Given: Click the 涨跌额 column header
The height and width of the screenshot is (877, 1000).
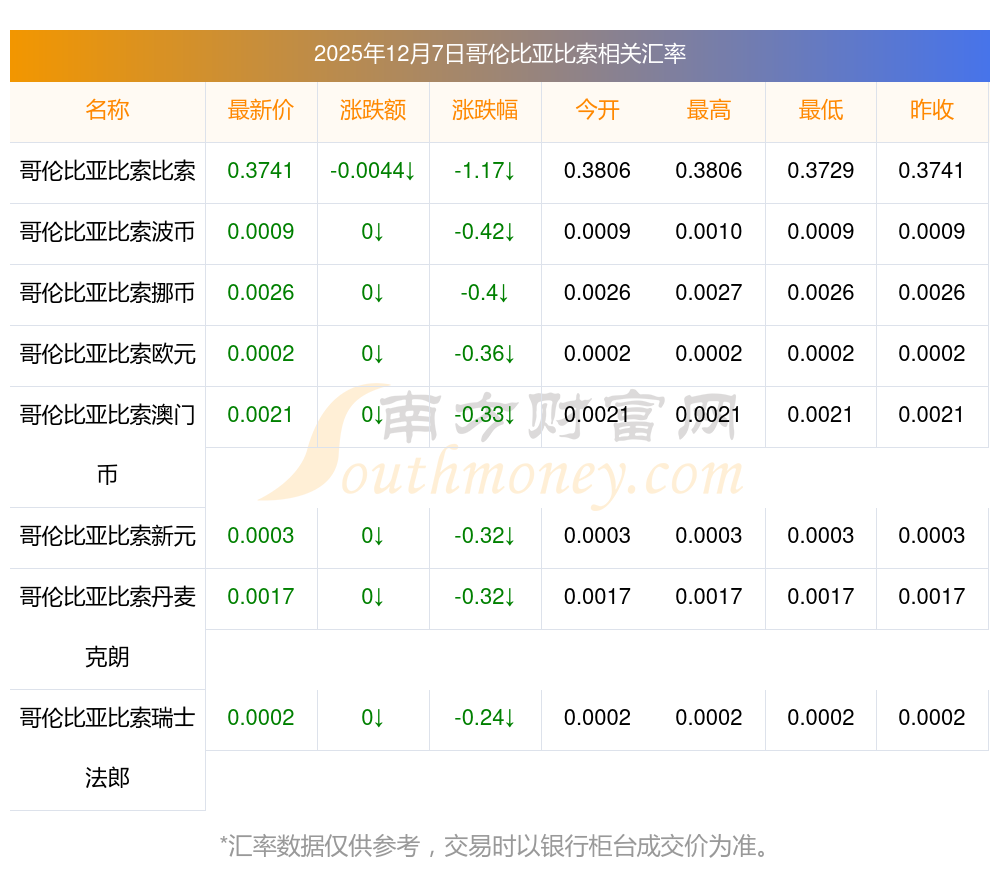Looking at the screenshot, I should click(x=373, y=110).
